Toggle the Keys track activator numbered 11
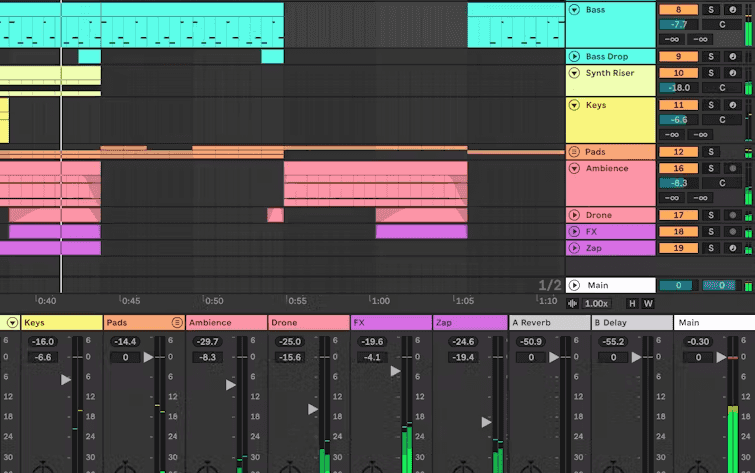755x473 pixels. click(x=678, y=105)
